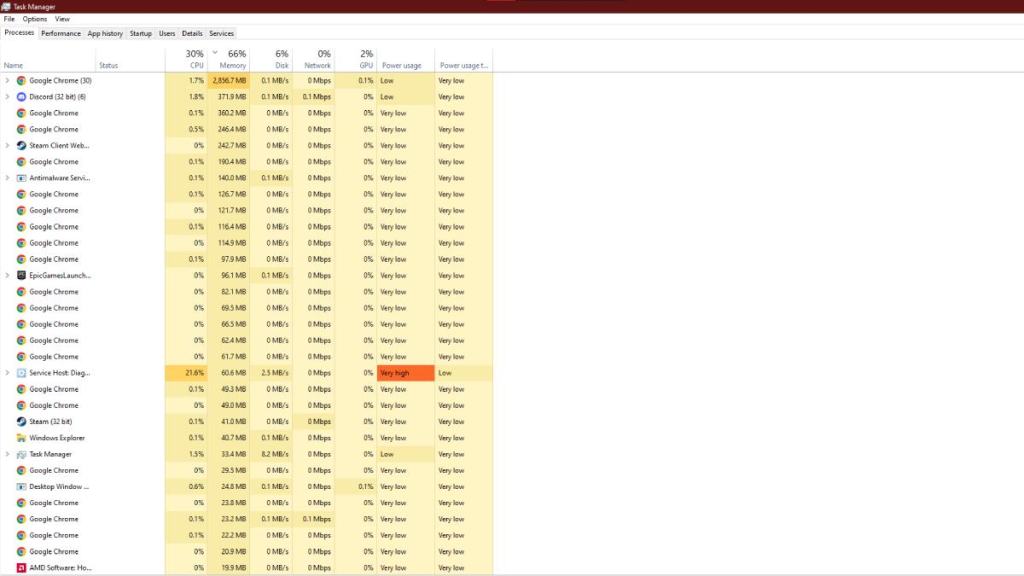Select the Discord (32 bit) process icon
The height and width of the screenshot is (576, 1024).
pyautogui.click(x=22, y=96)
